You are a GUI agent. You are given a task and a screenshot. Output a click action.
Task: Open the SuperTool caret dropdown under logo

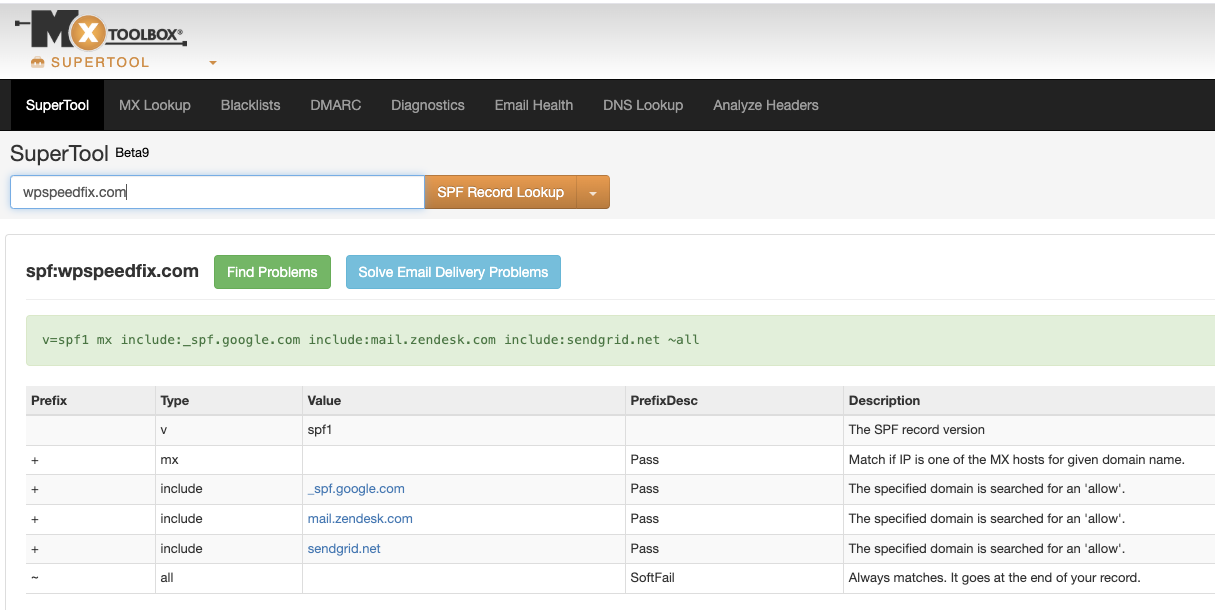tap(212, 63)
